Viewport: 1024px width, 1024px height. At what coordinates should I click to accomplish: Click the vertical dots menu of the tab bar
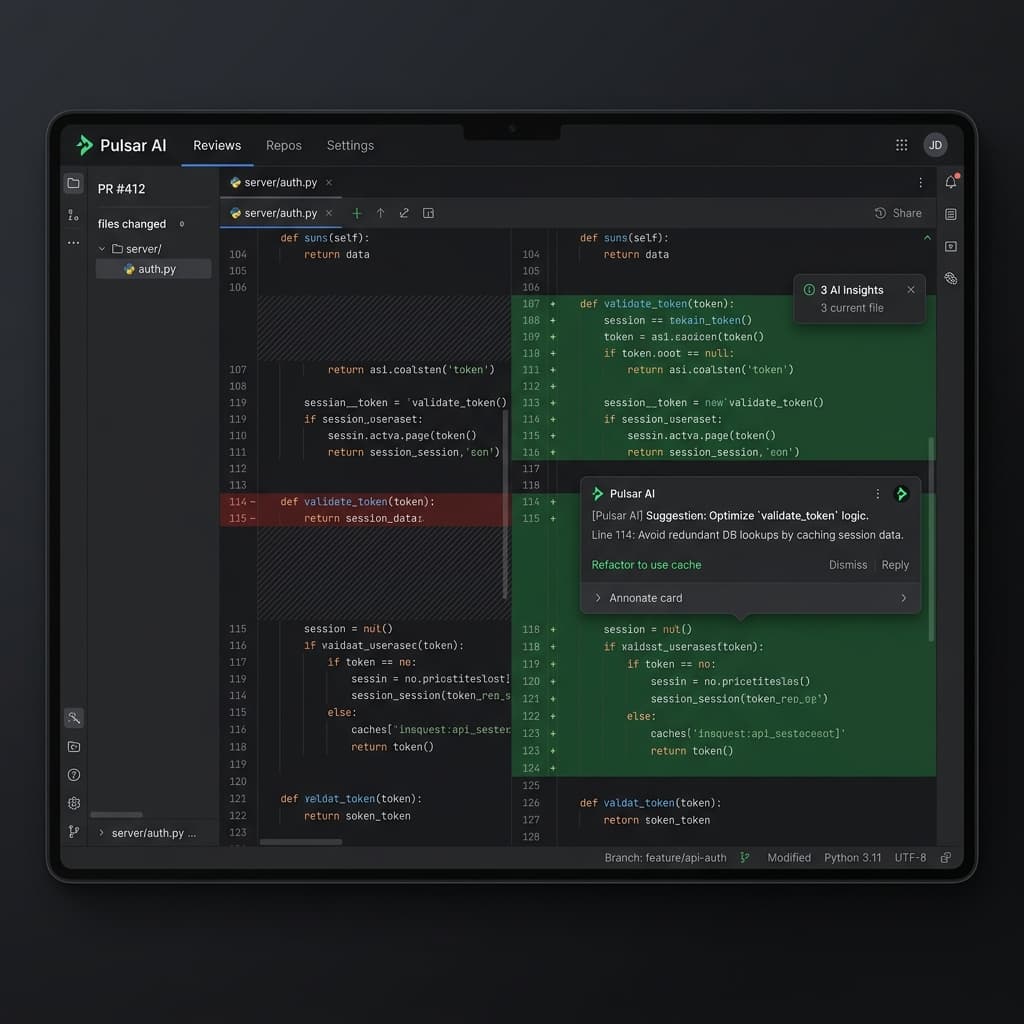click(920, 183)
